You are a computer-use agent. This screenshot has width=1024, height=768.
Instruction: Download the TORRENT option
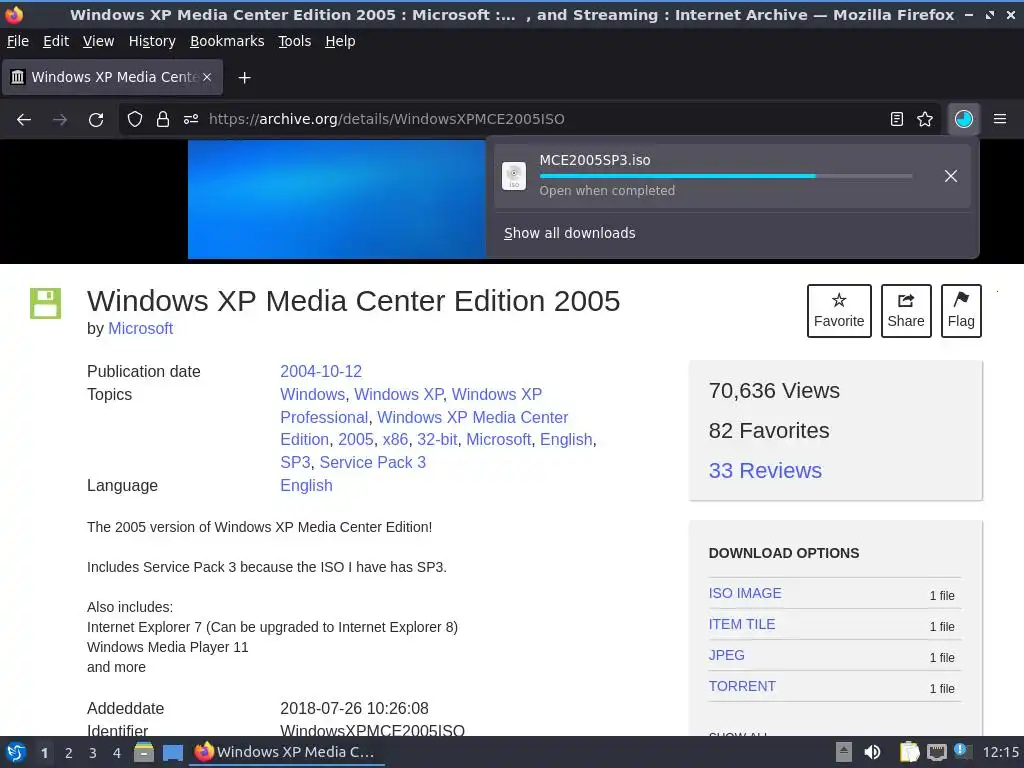(742, 686)
